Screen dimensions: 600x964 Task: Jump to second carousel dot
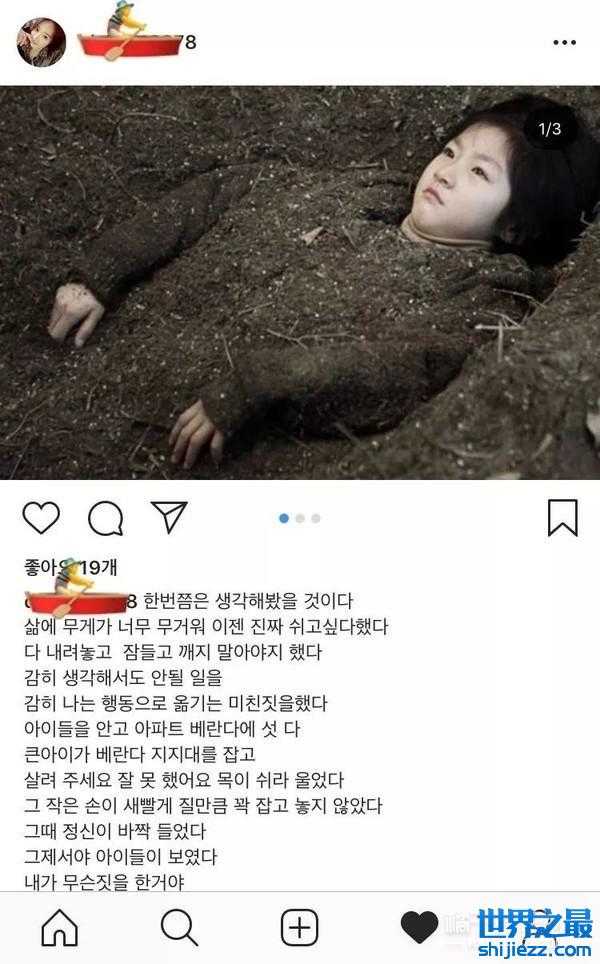coord(300,518)
